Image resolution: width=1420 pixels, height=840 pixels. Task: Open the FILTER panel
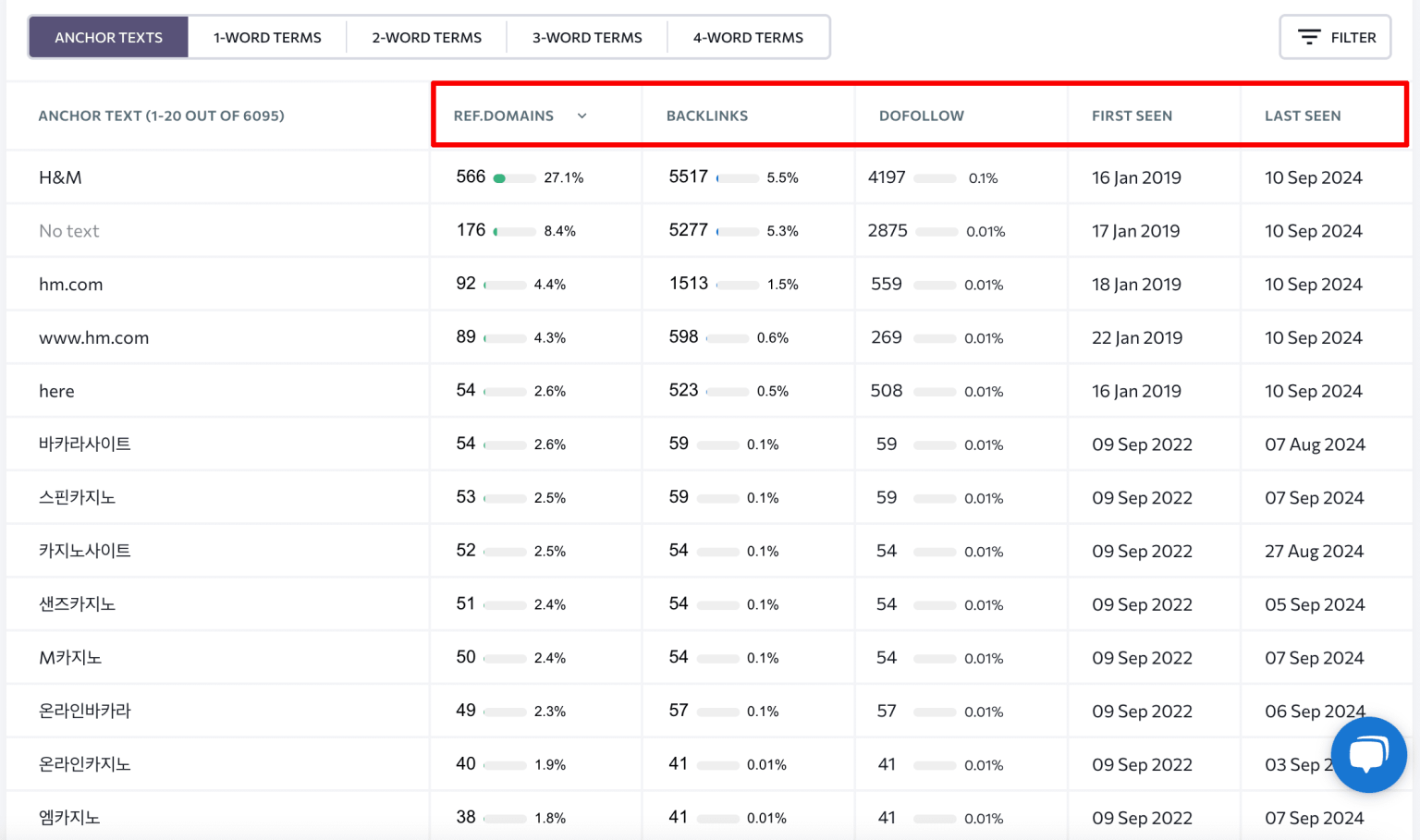point(1335,37)
